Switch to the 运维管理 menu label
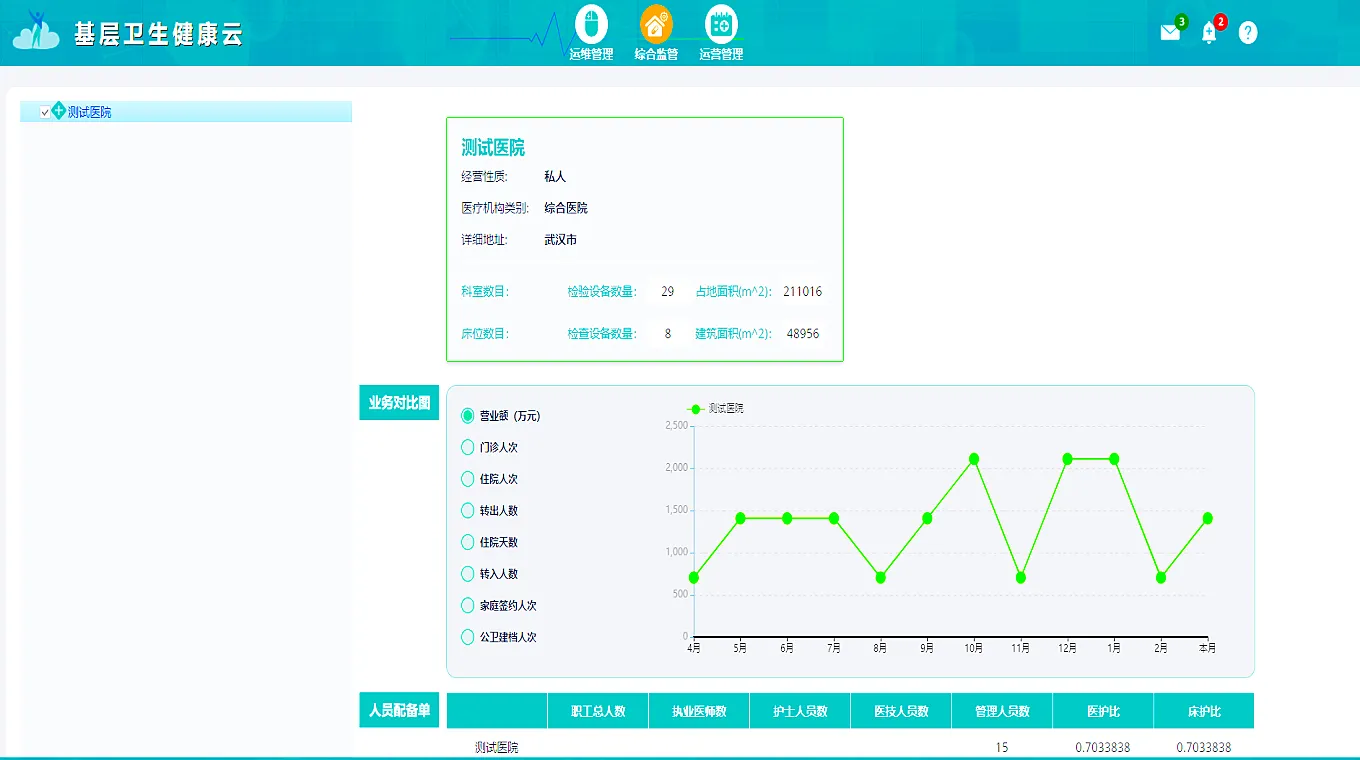Viewport: 1360px width, 760px height. click(x=591, y=54)
